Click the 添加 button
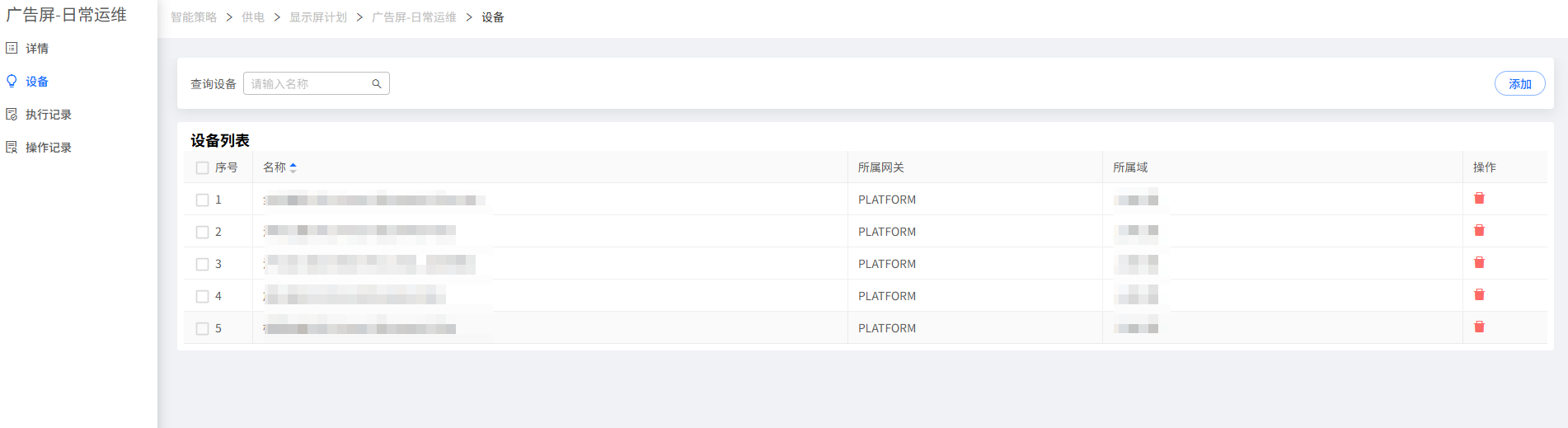Screen dimensions: 1568x428 coord(1519,83)
